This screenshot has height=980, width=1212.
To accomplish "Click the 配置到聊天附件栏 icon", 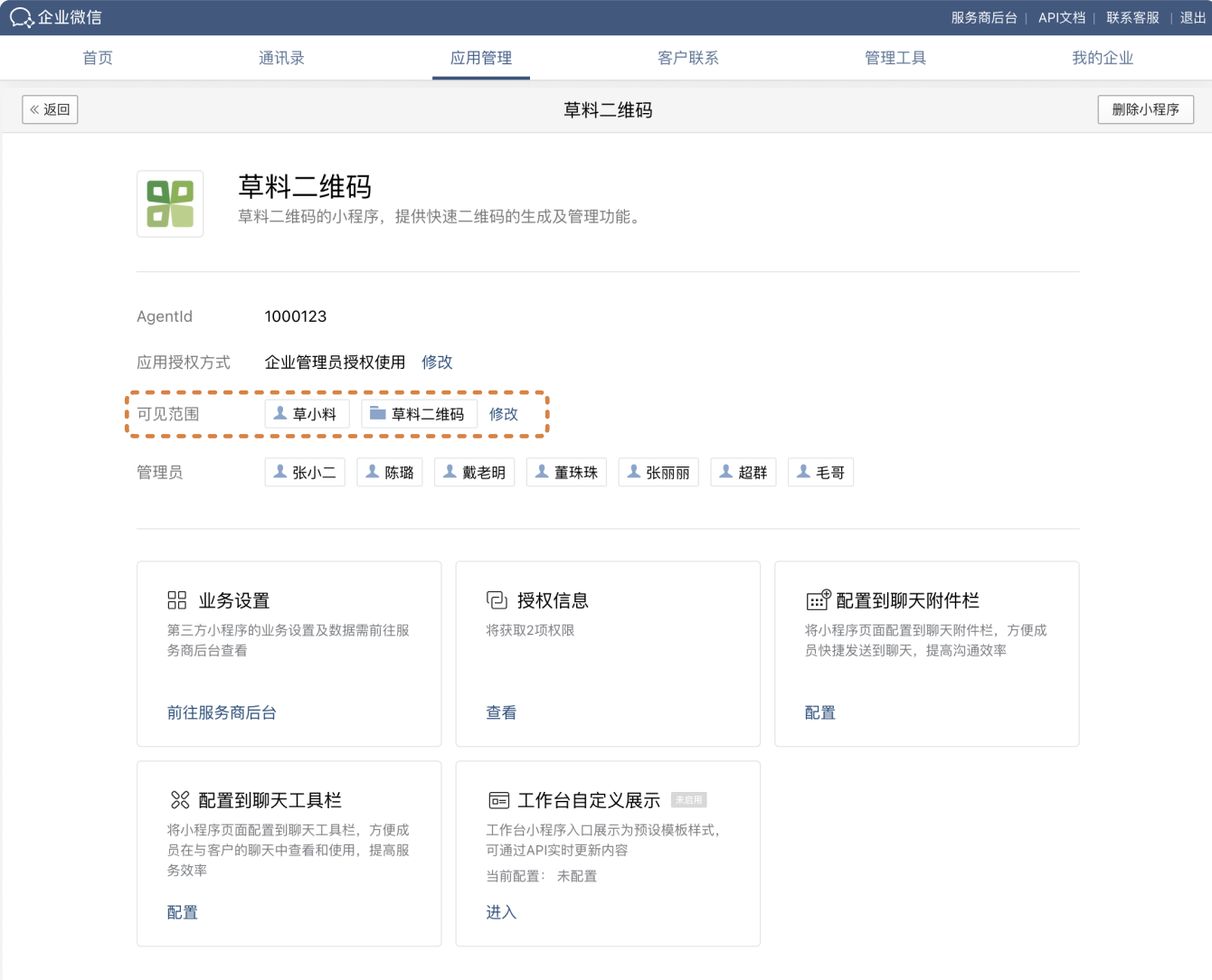I will click(x=818, y=600).
